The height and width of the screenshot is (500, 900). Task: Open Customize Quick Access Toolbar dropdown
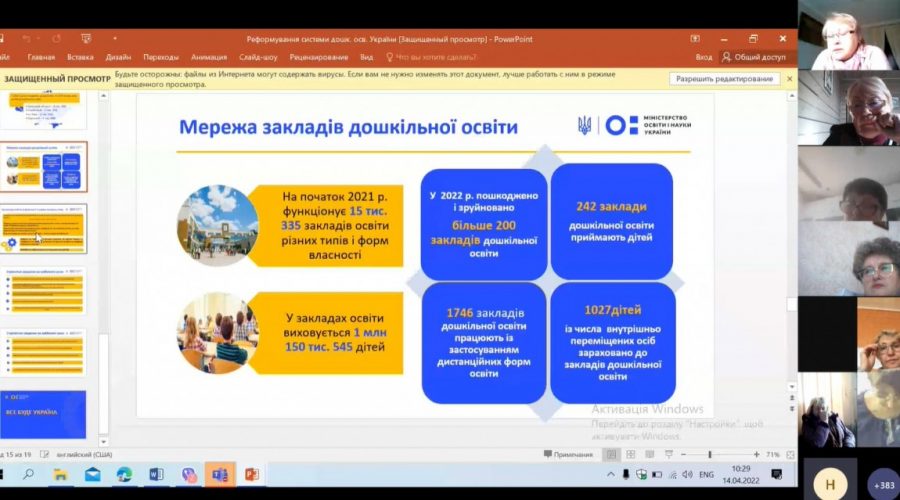[115, 38]
